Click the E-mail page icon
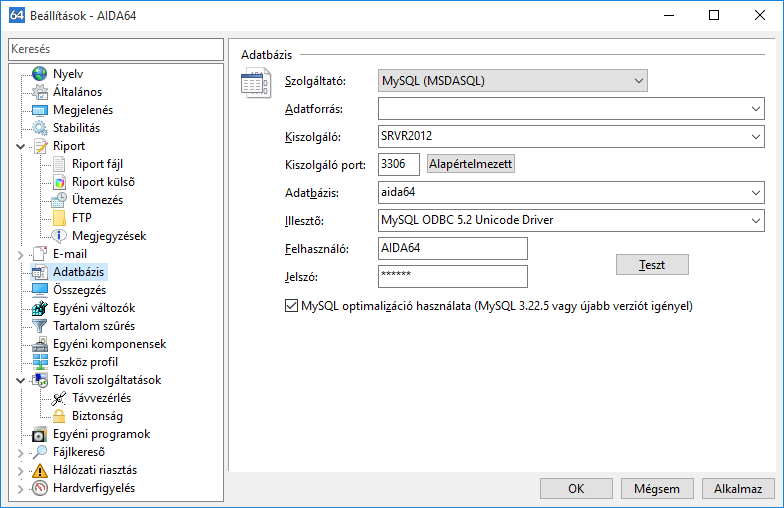784x508 pixels. click(40, 254)
